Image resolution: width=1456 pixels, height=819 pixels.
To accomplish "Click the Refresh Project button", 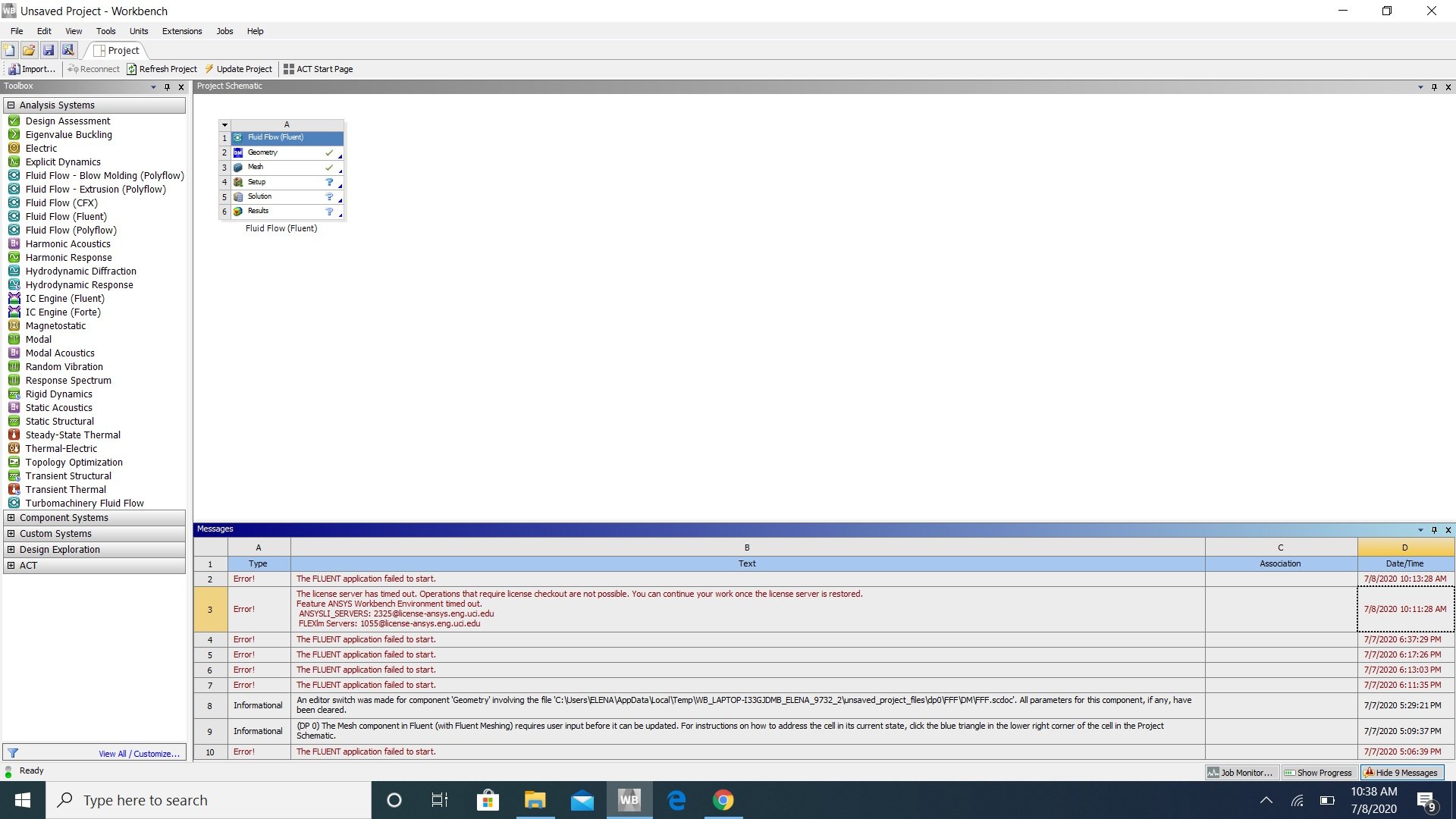I will click(x=162, y=68).
